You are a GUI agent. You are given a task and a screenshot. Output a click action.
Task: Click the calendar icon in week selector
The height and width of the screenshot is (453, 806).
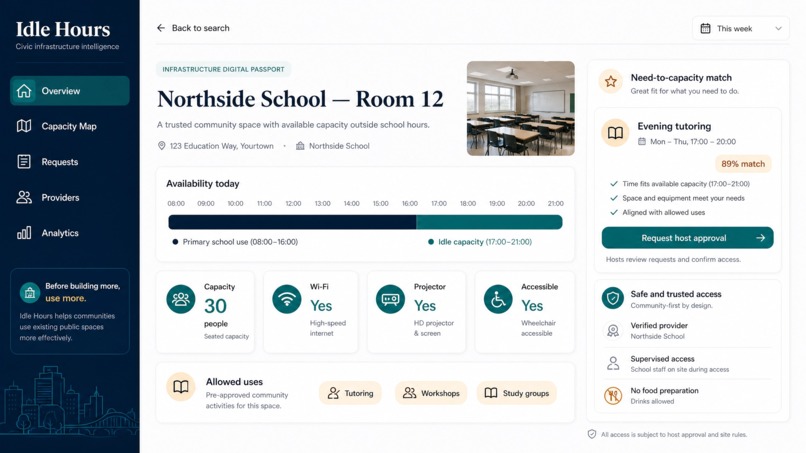pos(705,28)
